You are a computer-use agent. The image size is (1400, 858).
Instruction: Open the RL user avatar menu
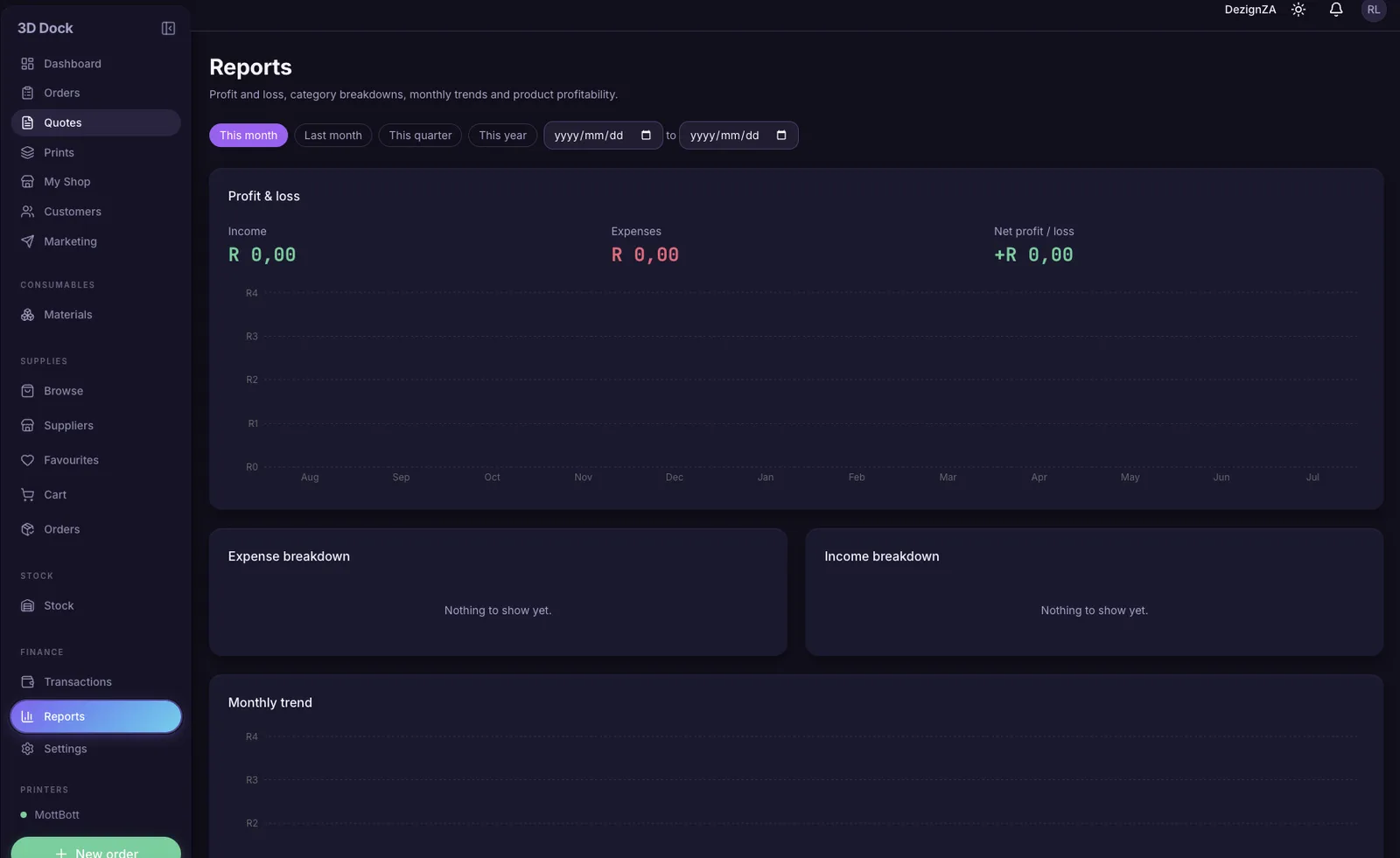click(1374, 10)
